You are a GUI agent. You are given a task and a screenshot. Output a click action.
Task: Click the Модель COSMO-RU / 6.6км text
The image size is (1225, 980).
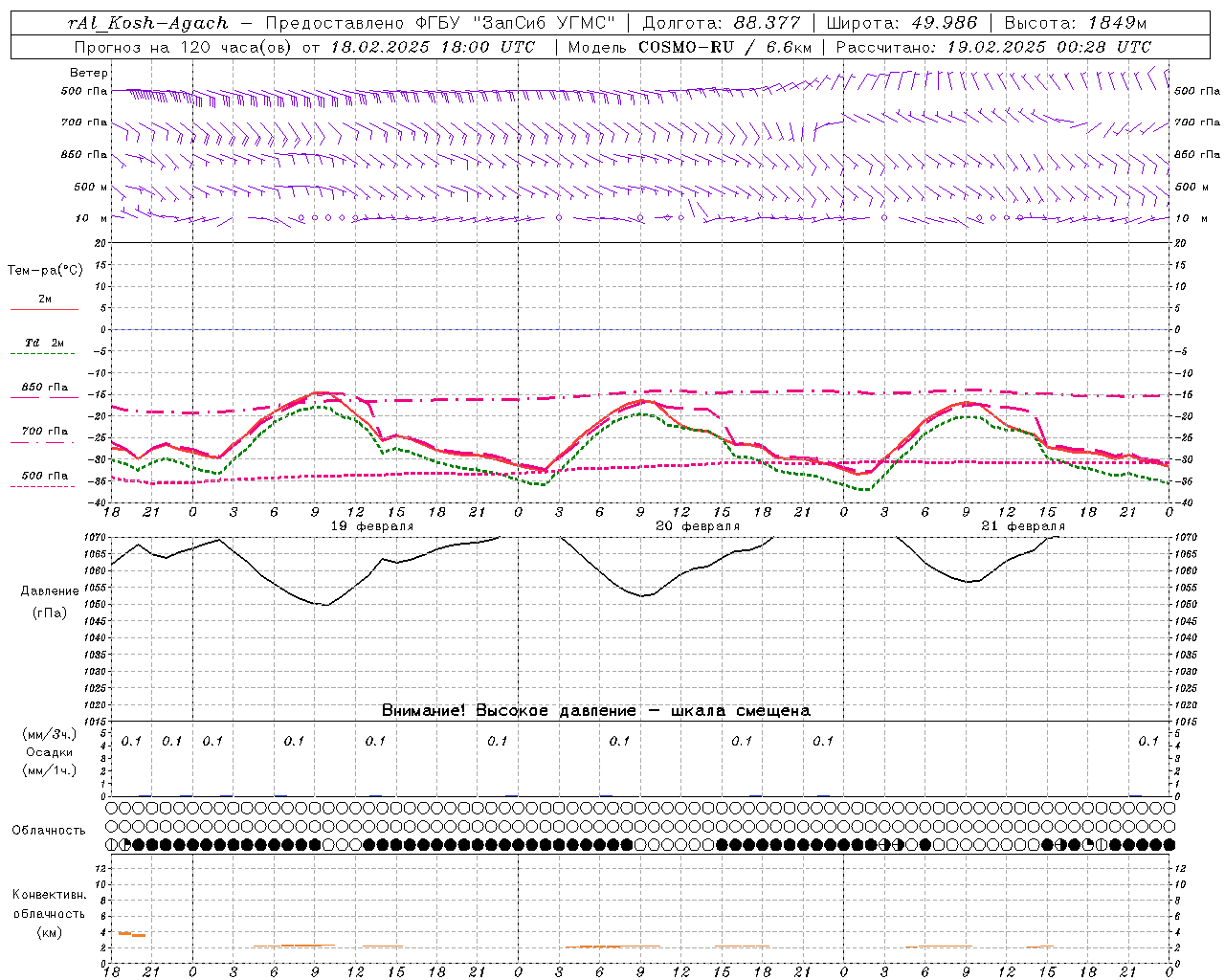click(x=690, y=47)
